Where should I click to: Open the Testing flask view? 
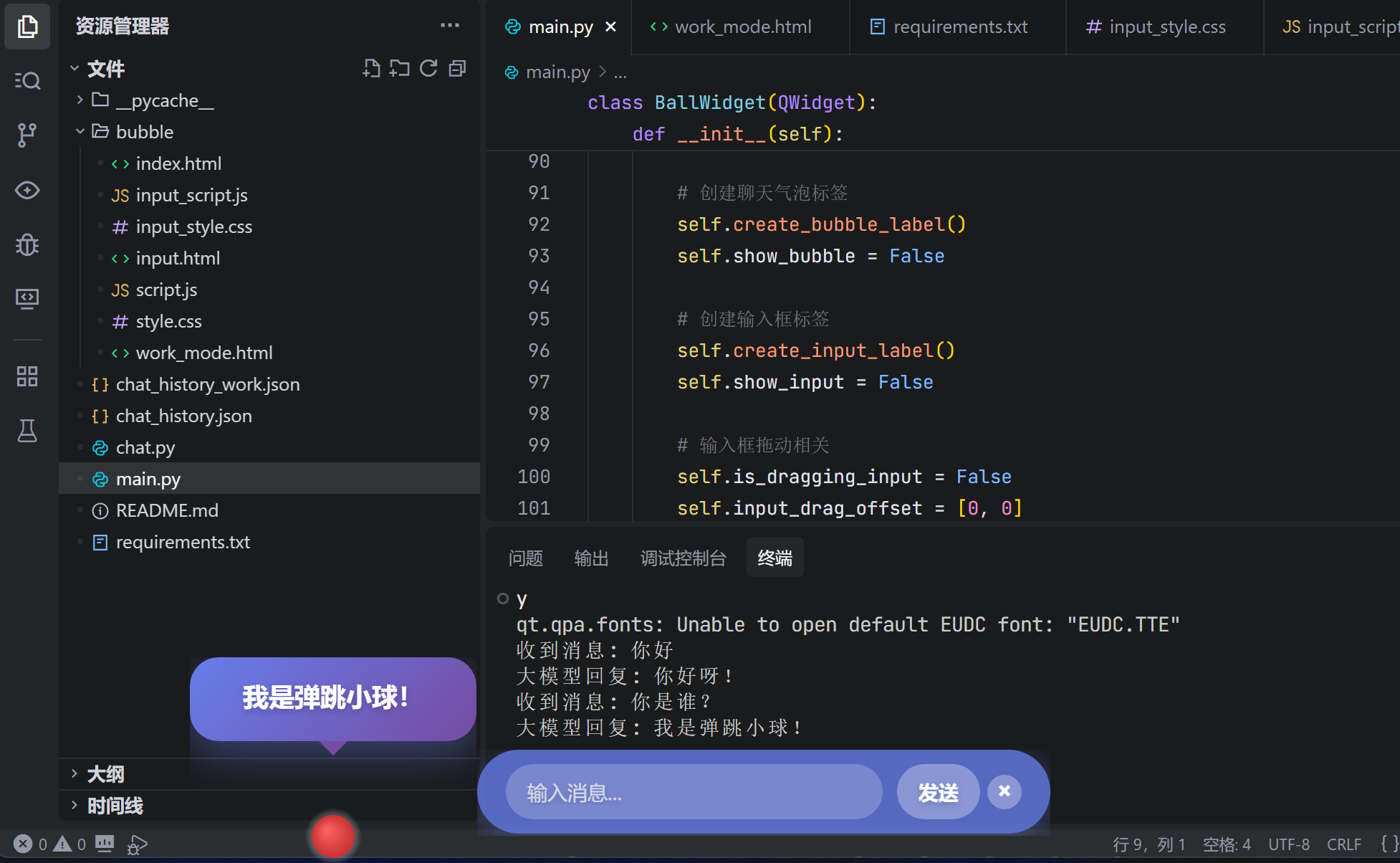pyautogui.click(x=27, y=431)
